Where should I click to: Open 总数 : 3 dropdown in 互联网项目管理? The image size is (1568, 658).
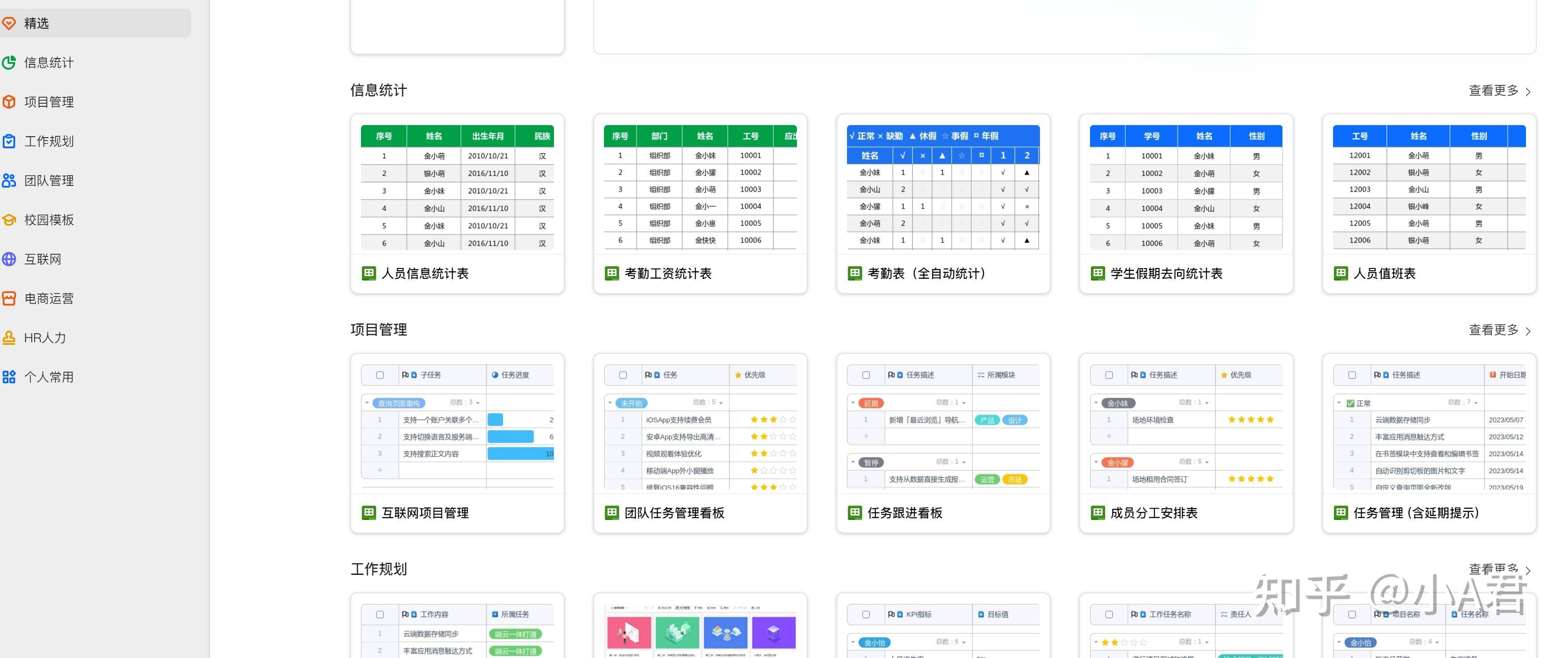pos(465,402)
